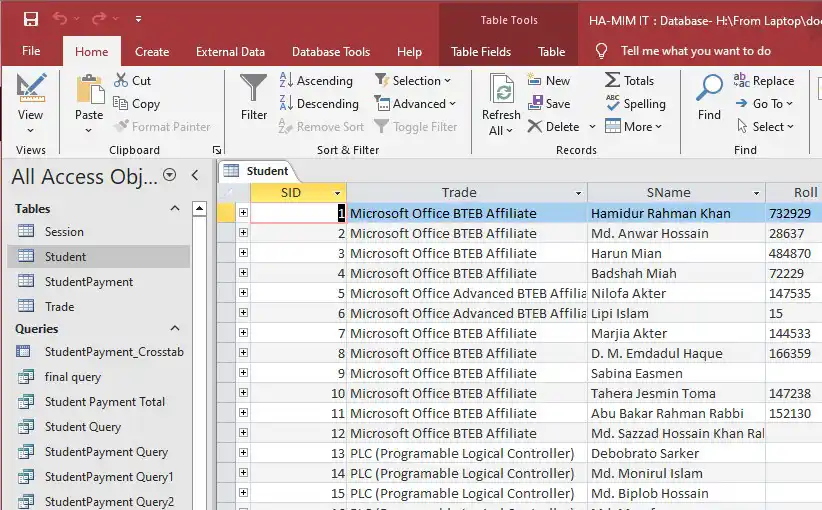
Task: Click the View design icon
Action: [x=31, y=88]
